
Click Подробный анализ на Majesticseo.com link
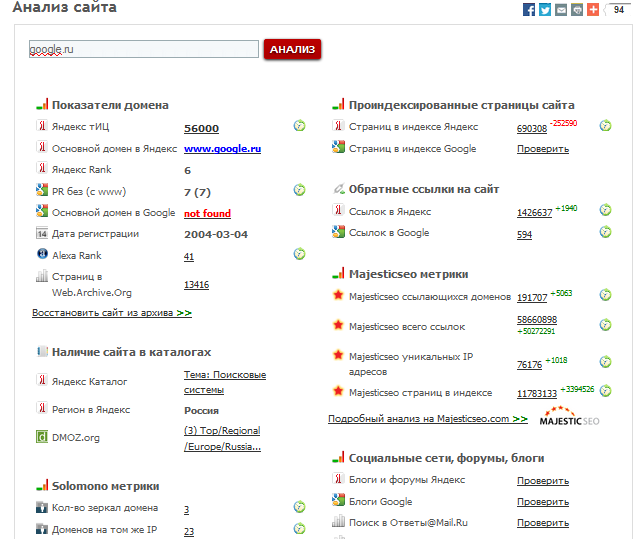point(428,419)
